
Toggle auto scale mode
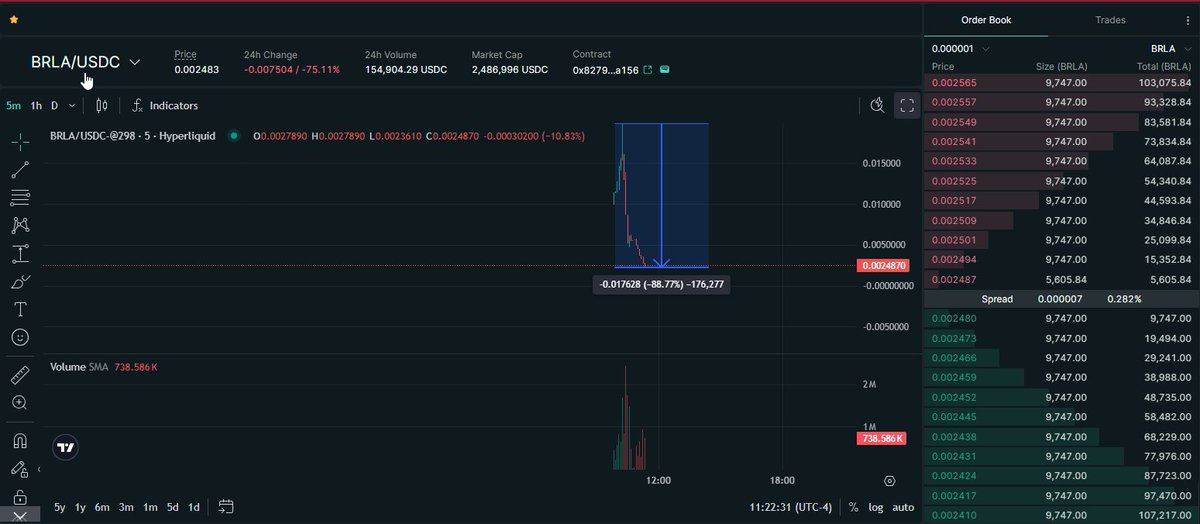pos(903,507)
